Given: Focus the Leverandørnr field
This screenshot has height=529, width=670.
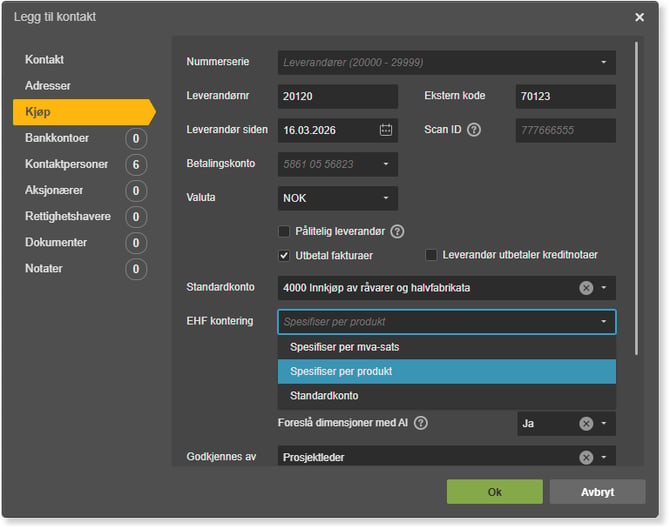Looking at the screenshot, I should (338, 96).
